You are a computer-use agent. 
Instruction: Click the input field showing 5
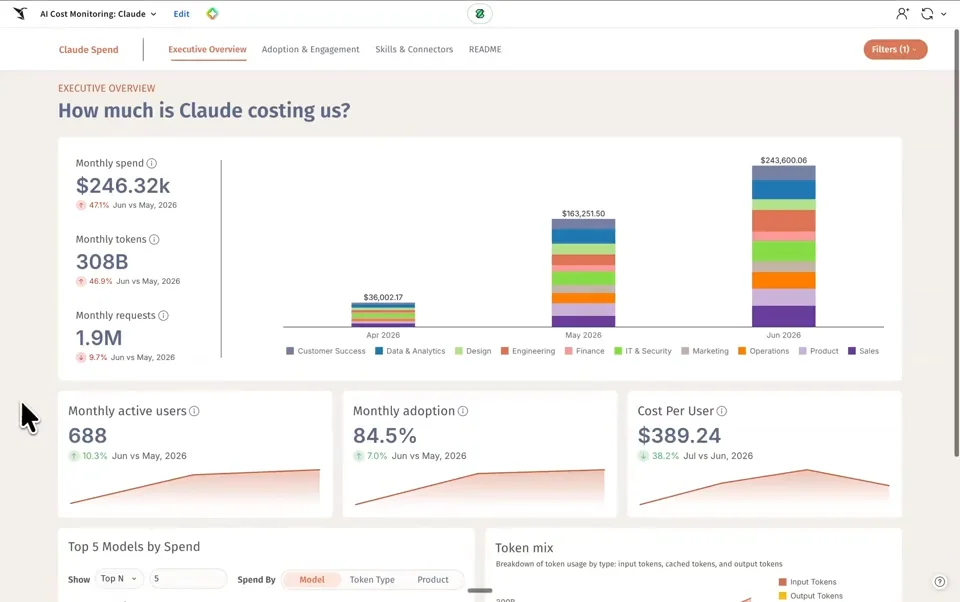pos(188,579)
